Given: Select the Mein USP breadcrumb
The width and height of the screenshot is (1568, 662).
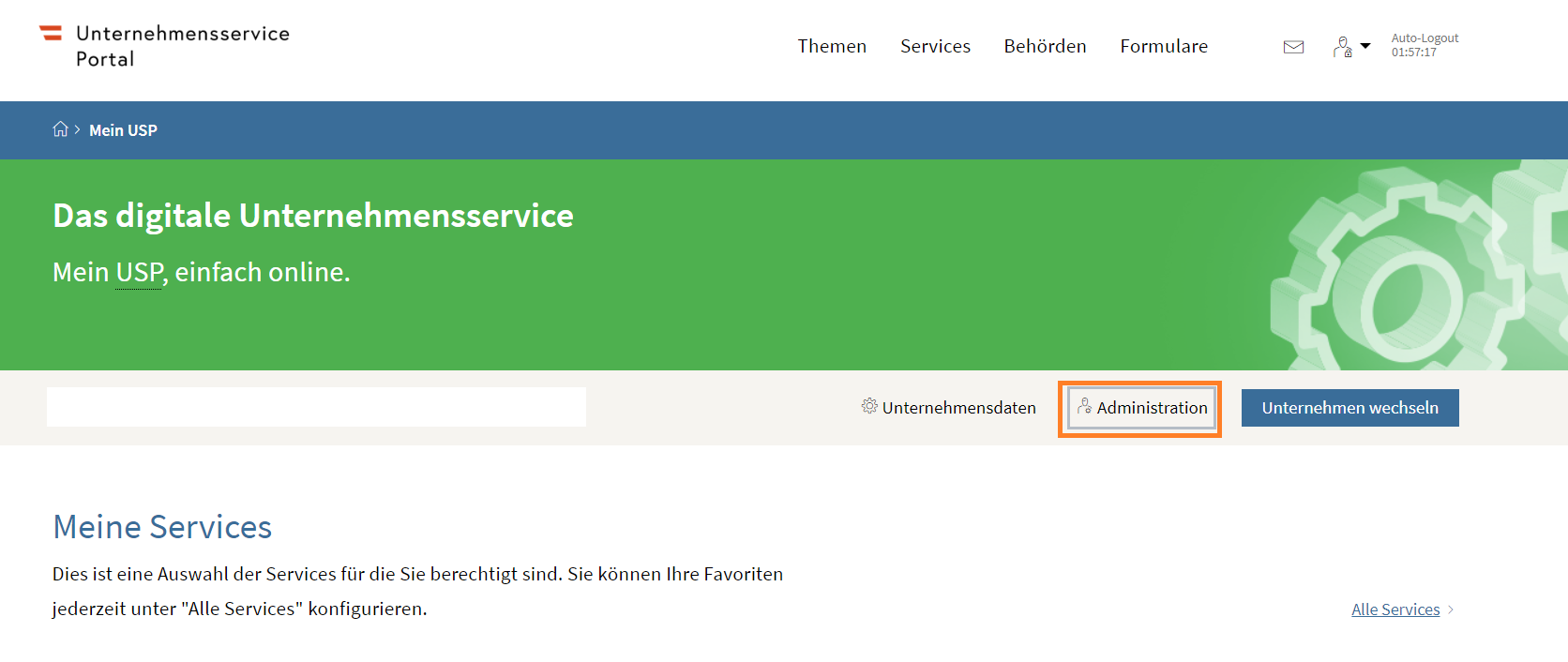Looking at the screenshot, I should (123, 130).
